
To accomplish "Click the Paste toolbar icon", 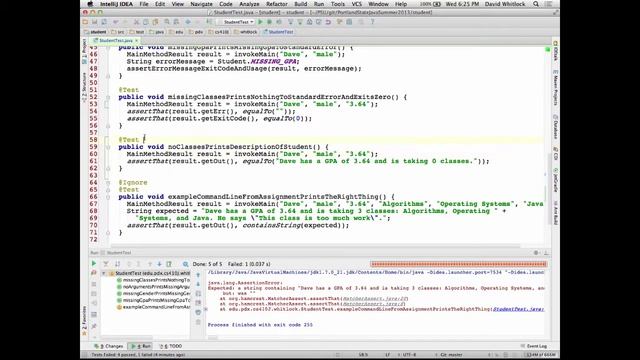I will pyautogui.click(x=155, y=22).
